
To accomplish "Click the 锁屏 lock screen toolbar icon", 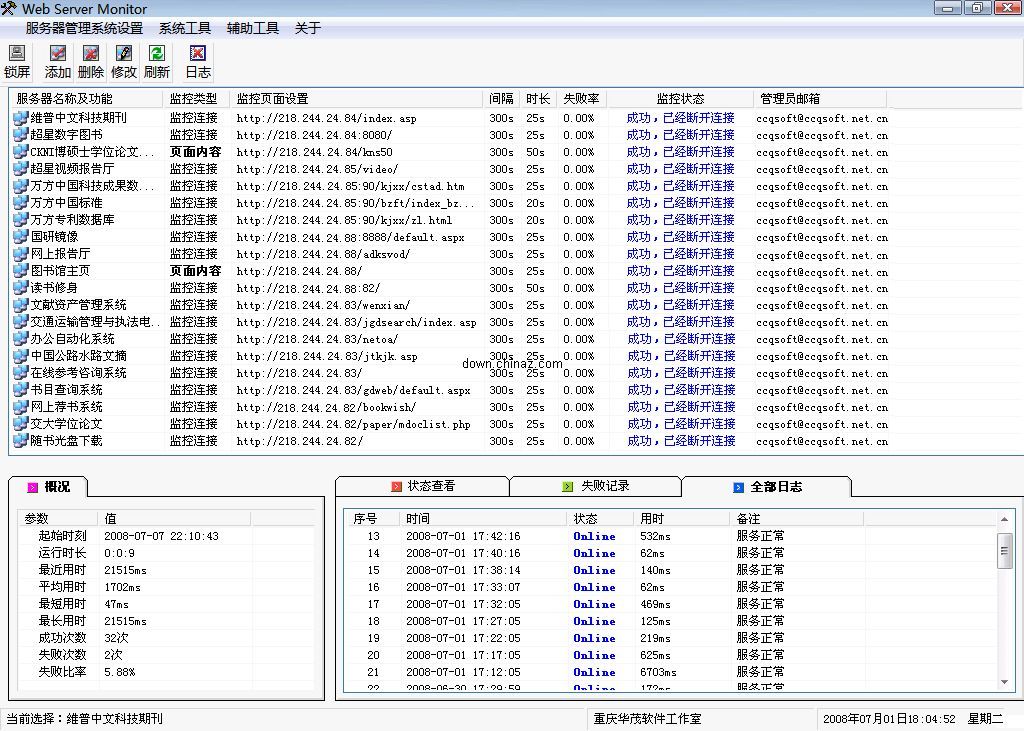I will tap(17, 61).
